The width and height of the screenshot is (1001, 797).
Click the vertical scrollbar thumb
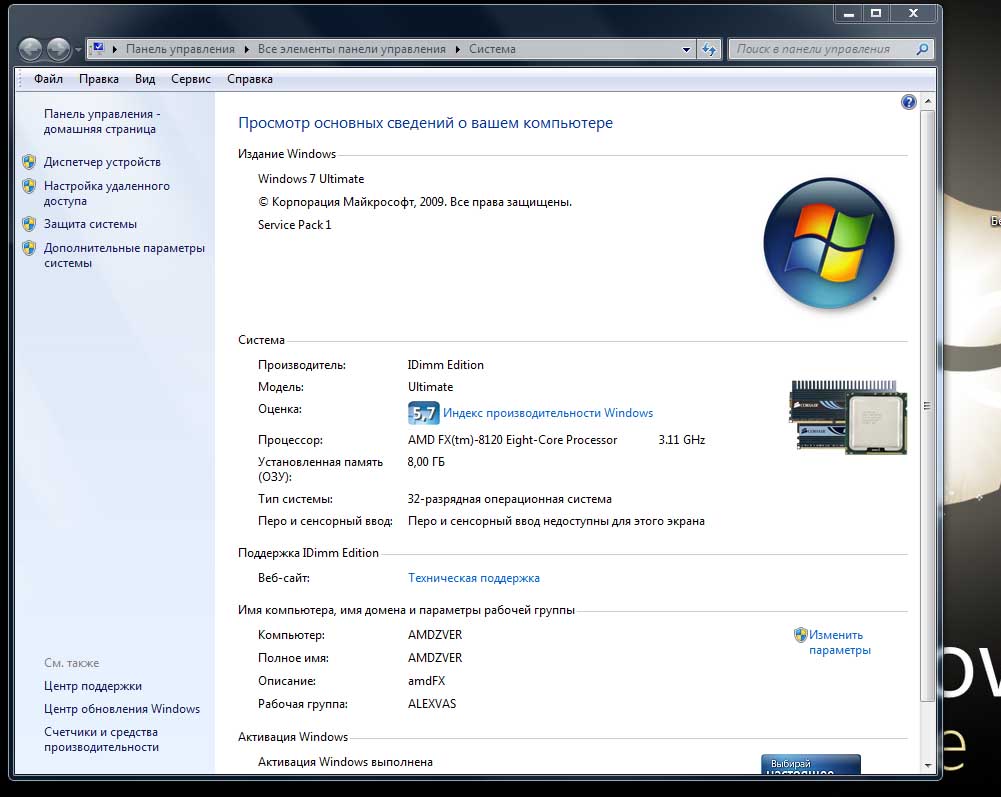(x=928, y=406)
